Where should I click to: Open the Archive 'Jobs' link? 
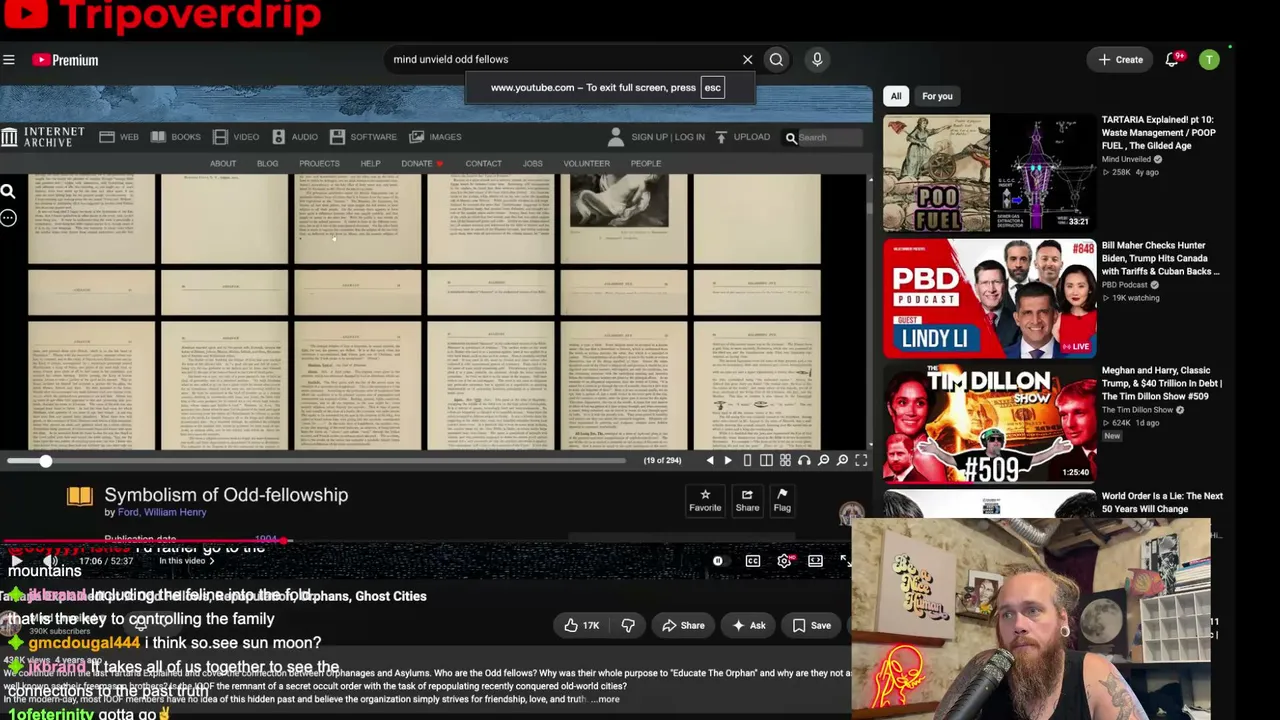(x=532, y=163)
